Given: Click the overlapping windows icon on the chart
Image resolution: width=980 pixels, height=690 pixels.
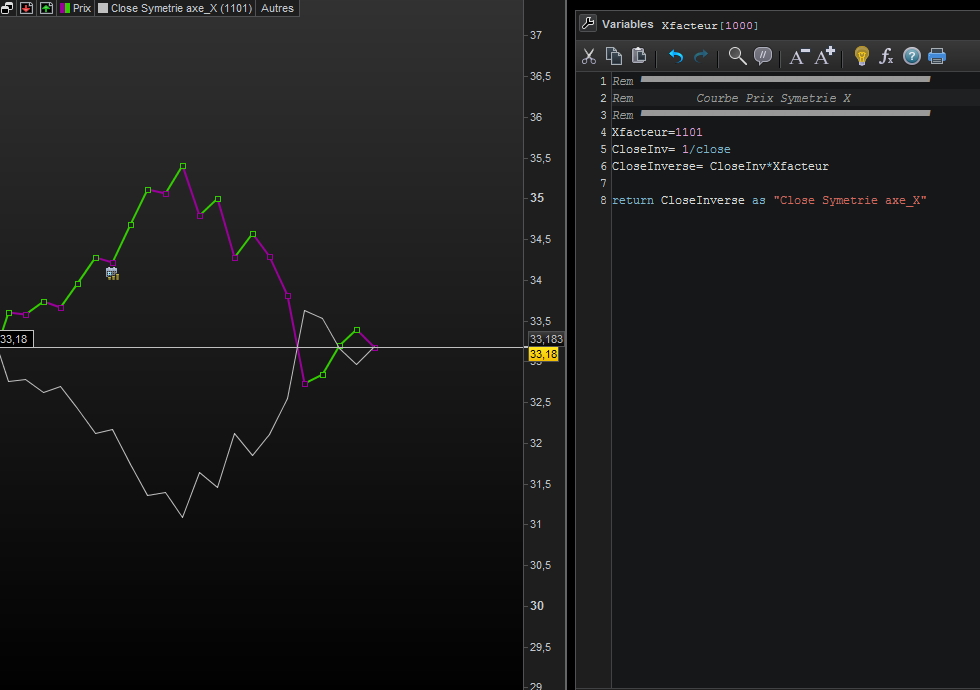Looking at the screenshot, I should [7, 8].
